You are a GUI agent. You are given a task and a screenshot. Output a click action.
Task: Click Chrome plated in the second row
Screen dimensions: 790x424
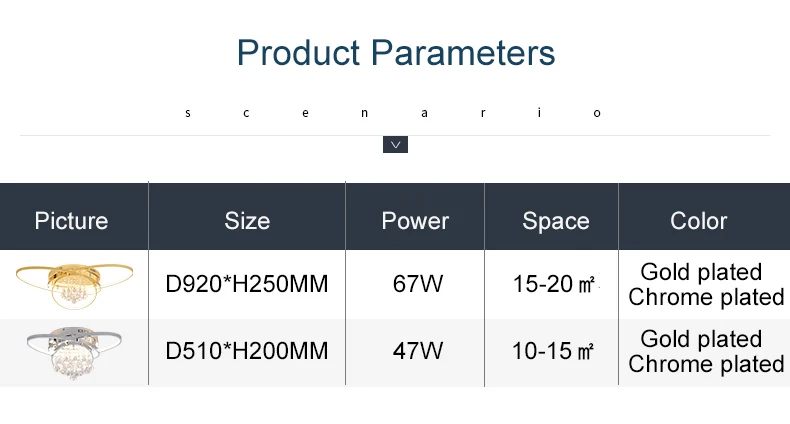[706, 364]
